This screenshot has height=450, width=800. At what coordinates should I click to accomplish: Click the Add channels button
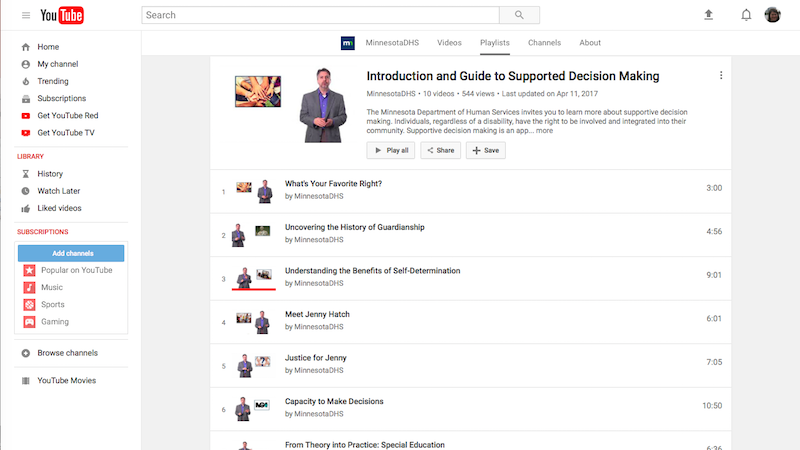coord(71,253)
